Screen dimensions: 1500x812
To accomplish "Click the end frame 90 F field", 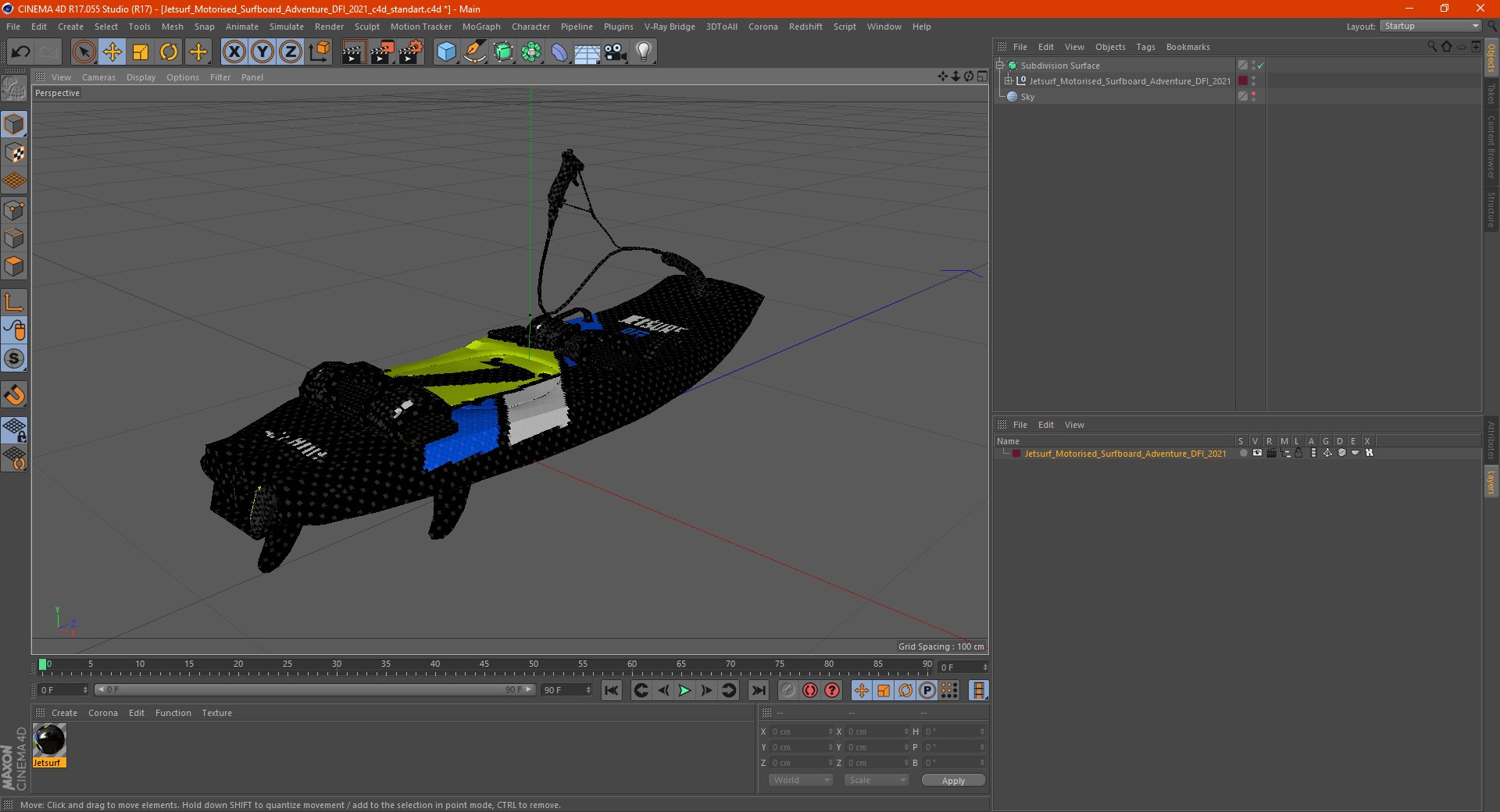I will tap(566, 690).
